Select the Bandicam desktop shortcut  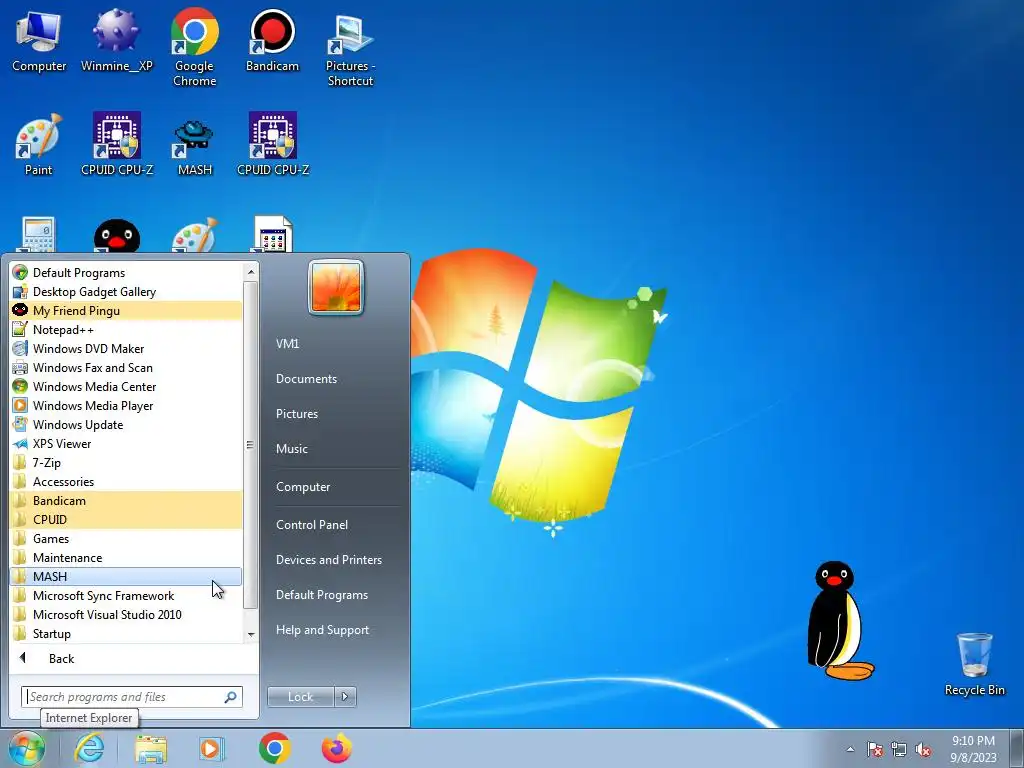click(x=272, y=42)
